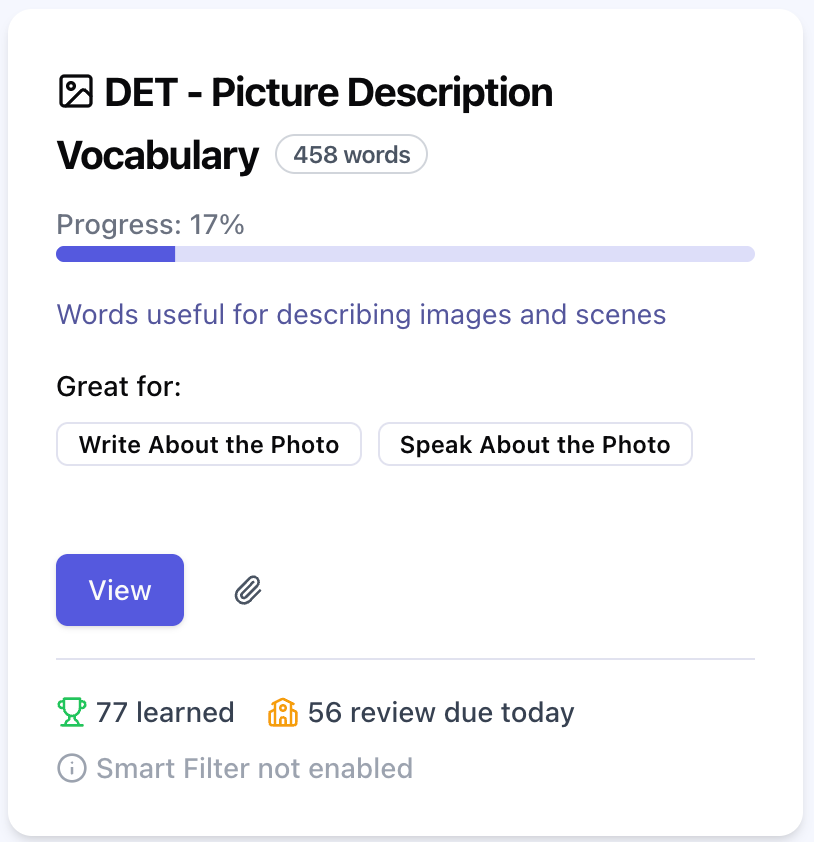The height and width of the screenshot is (842, 814).
Task: Click the word "Vocabulary" in the title
Action: click(158, 156)
